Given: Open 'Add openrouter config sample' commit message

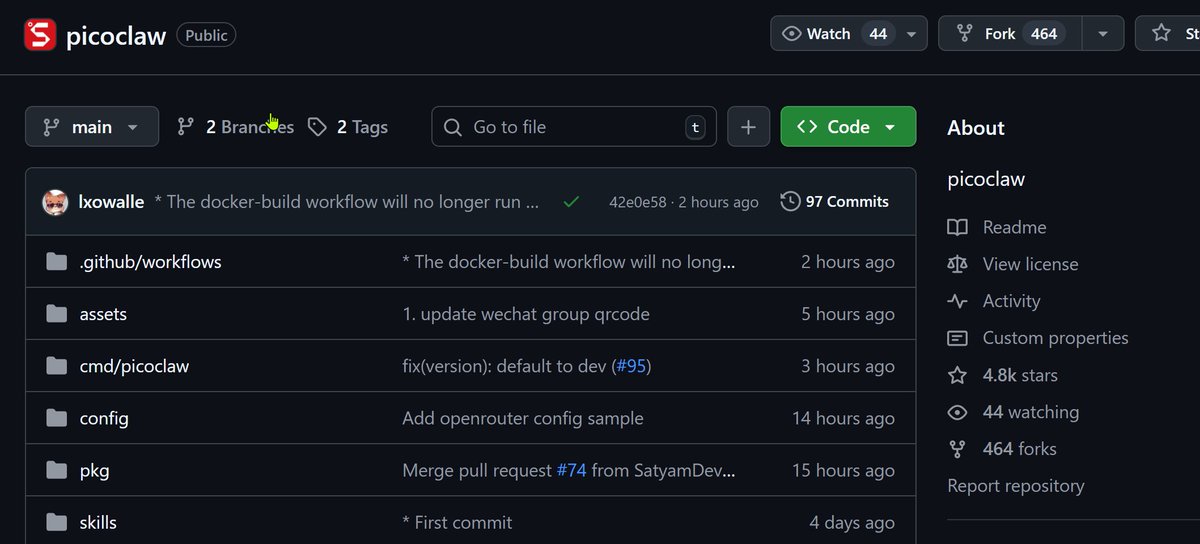Looking at the screenshot, I should [523, 418].
